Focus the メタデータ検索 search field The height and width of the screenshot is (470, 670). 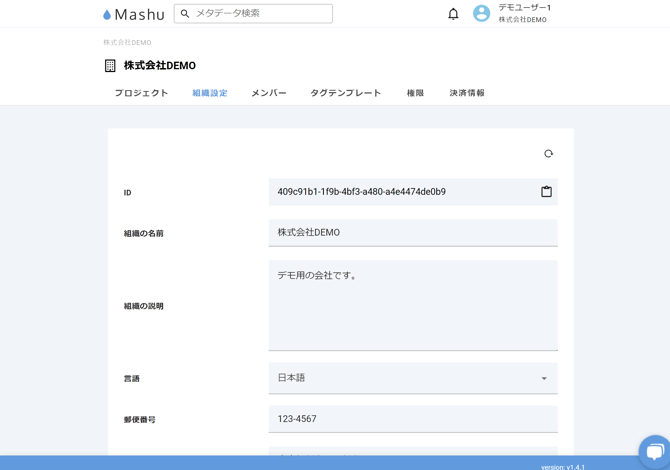coord(260,14)
